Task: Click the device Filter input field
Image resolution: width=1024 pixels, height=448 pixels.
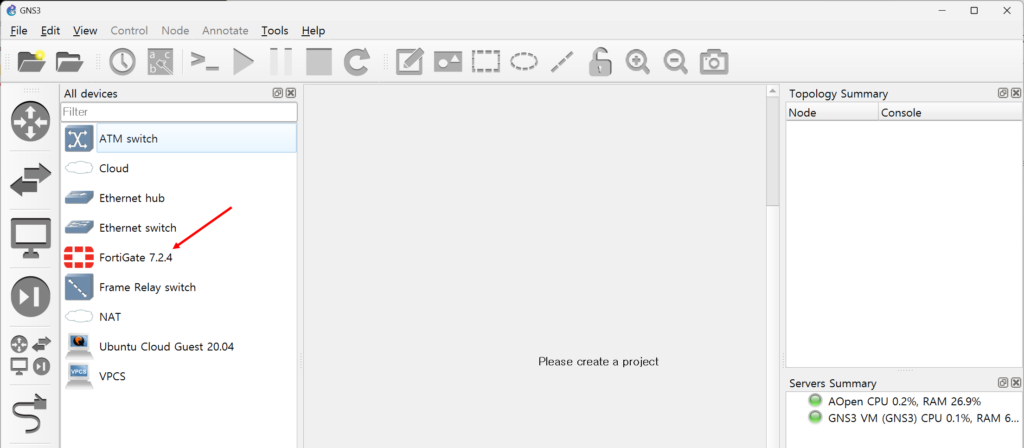Action: [x=179, y=112]
